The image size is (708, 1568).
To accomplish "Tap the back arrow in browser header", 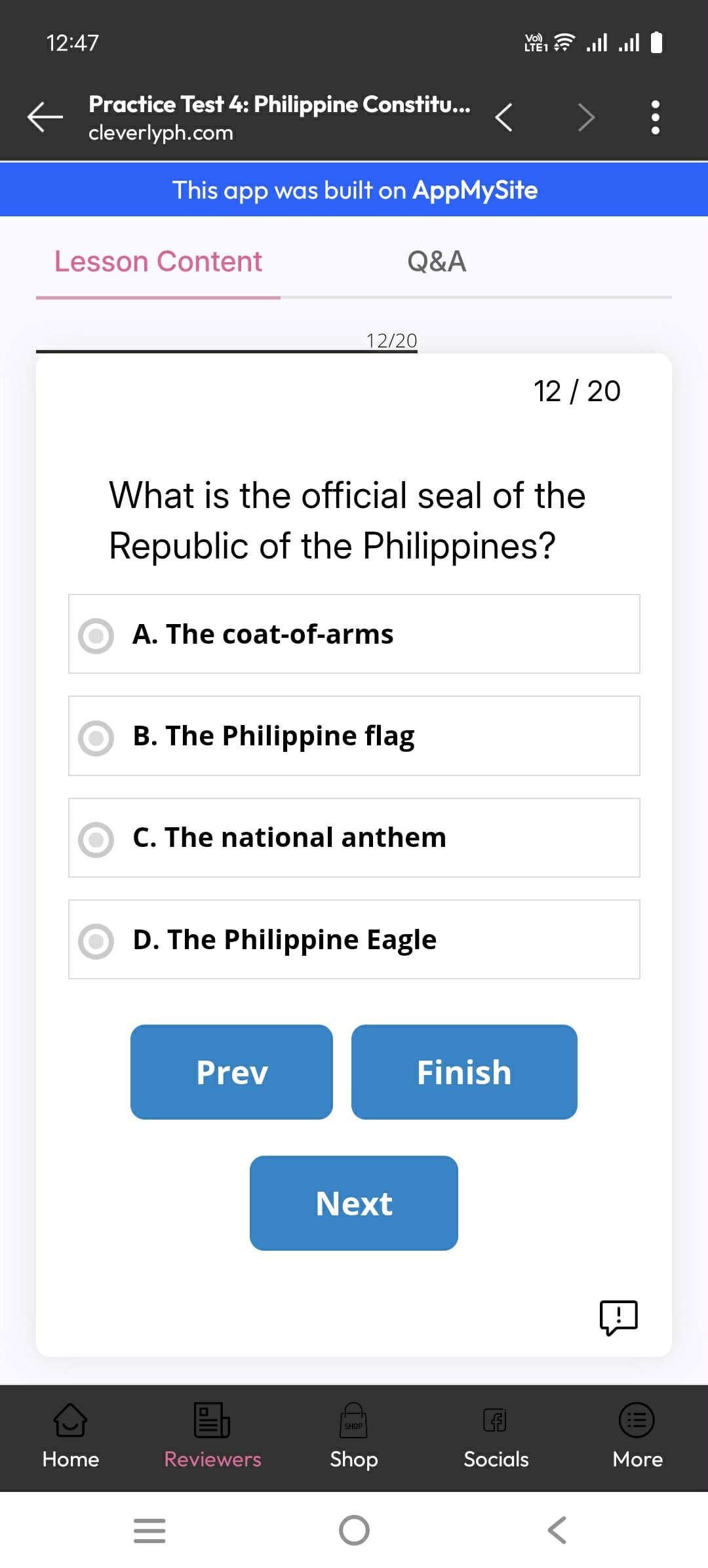I will (45, 117).
